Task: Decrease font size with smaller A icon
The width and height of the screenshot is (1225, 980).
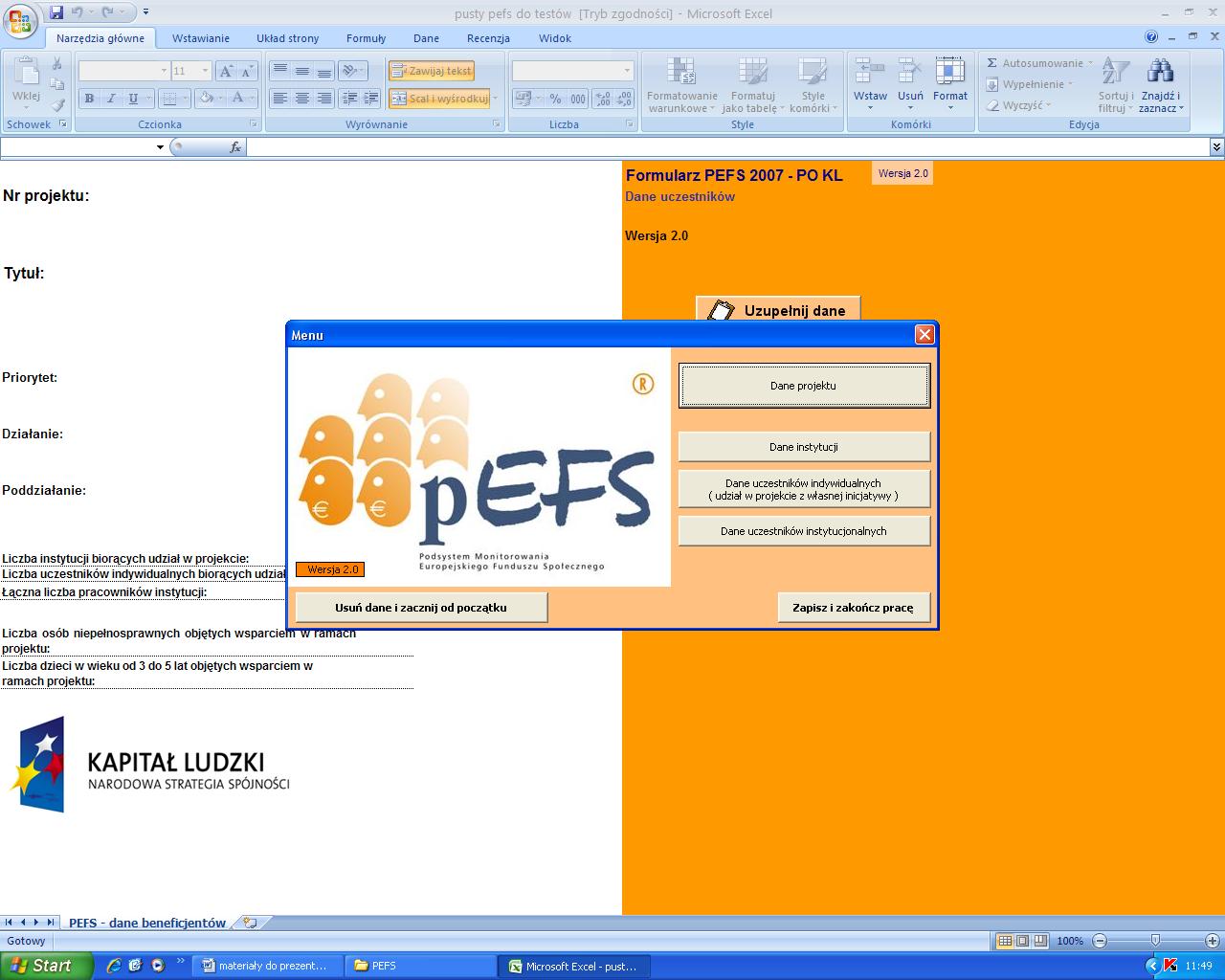Action: (247, 71)
